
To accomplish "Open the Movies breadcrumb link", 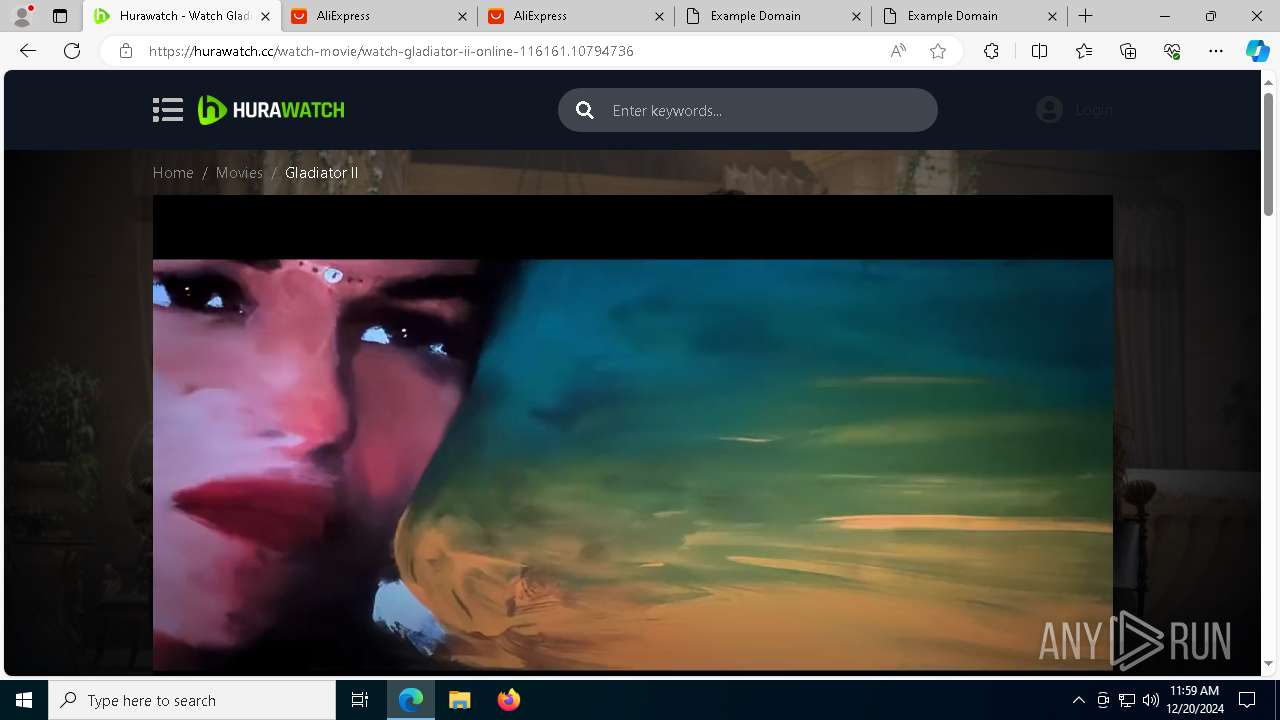I will [x=239, y=173].
